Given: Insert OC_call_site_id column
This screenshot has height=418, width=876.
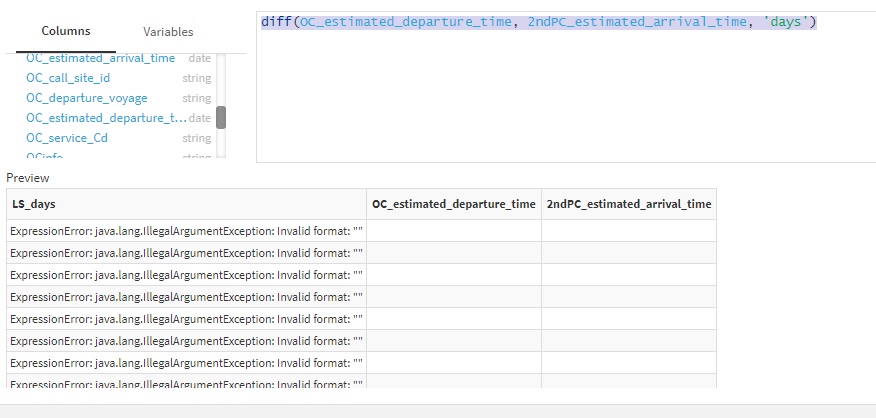Looking at the screenshot, I should tap(68, 78).
